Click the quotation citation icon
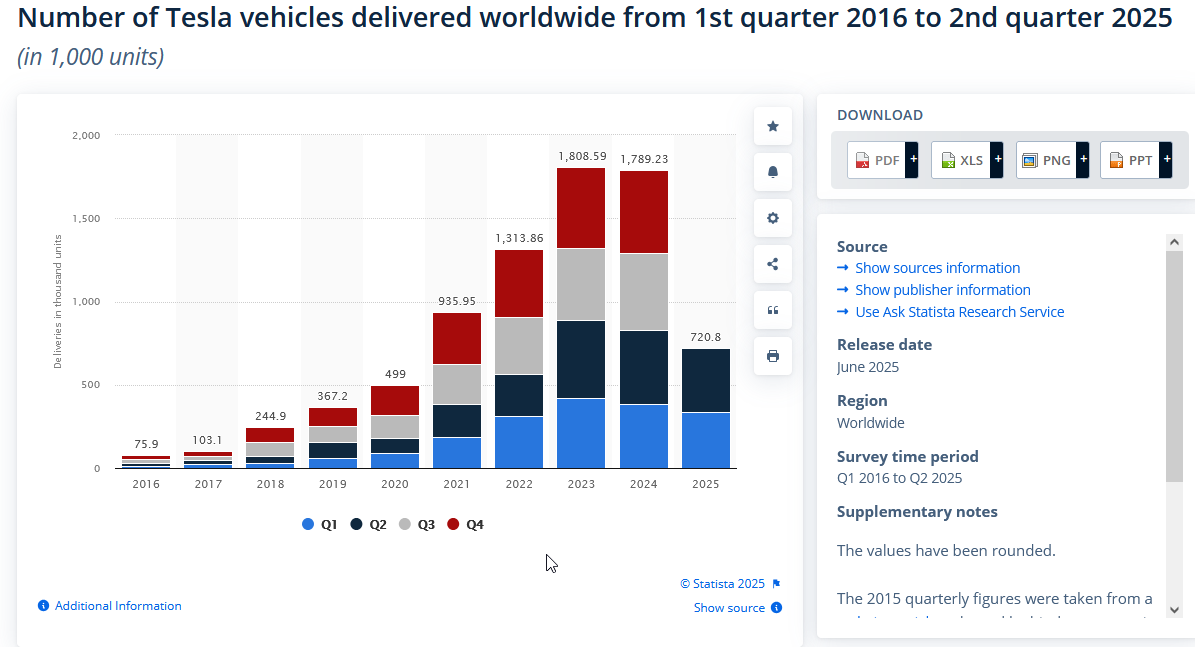1195x647 pixels. click(773, 310)
